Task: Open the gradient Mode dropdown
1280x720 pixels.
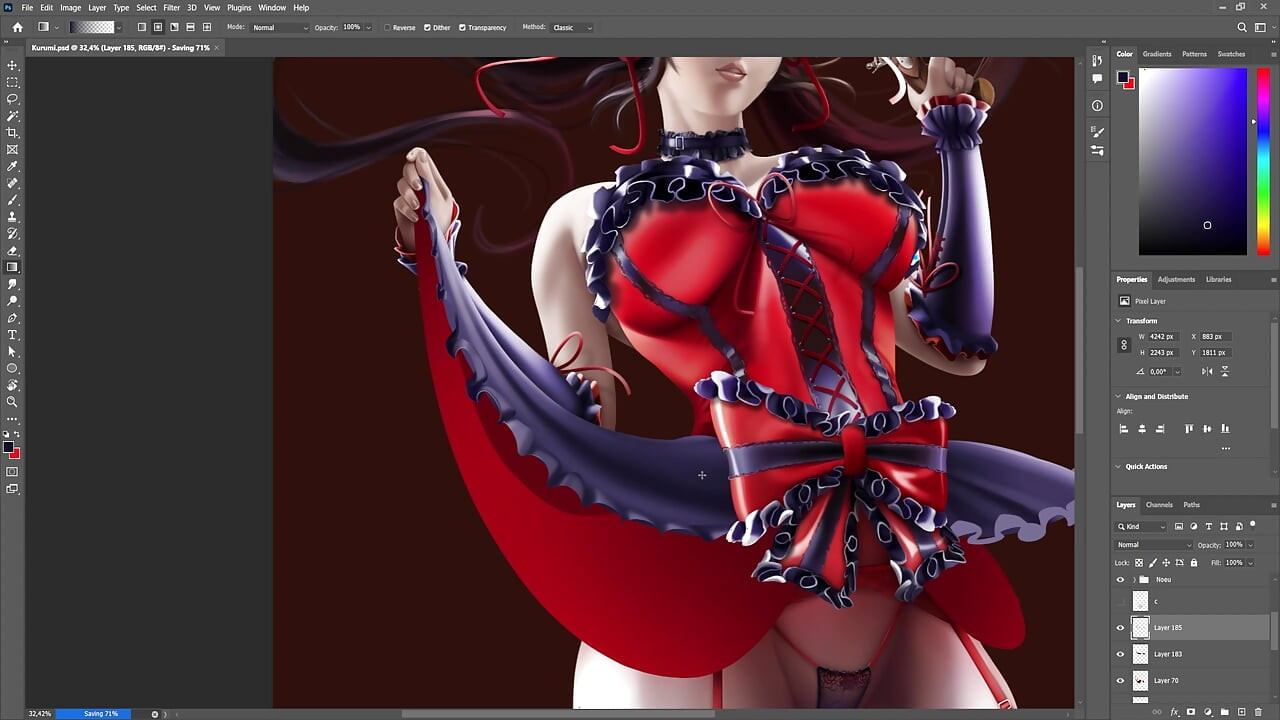Action: pyautogui.click(x=280, y=27)
